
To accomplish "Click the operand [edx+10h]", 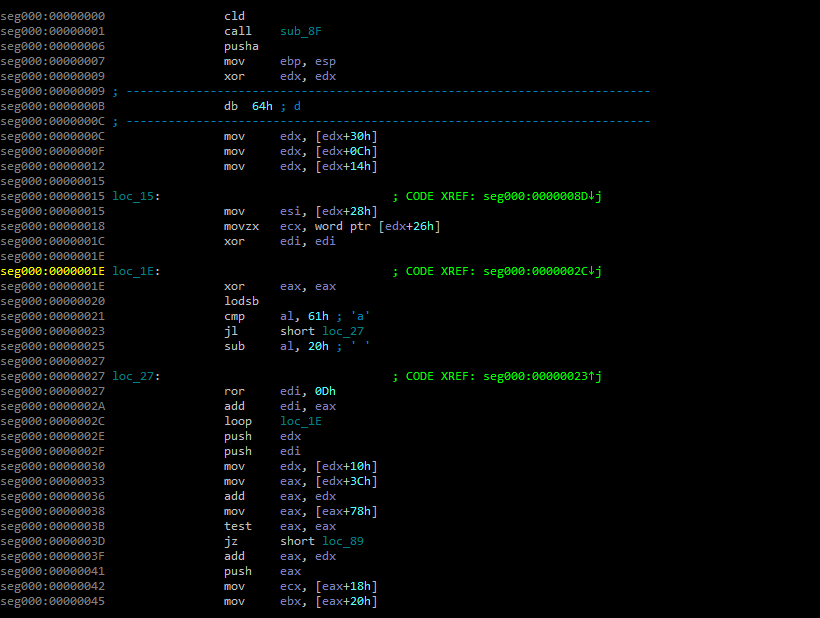I will pos(346,466).
